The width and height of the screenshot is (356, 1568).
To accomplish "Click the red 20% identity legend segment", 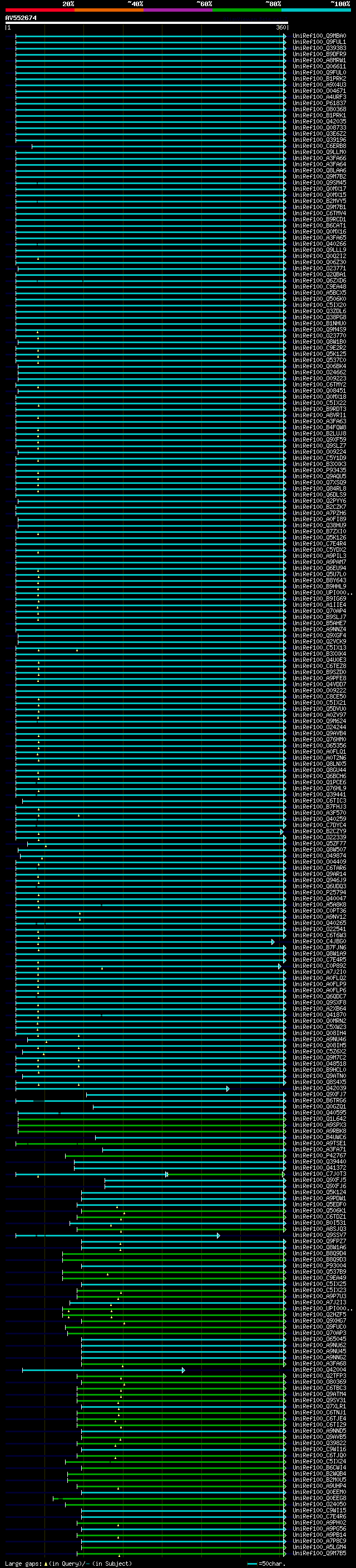I will pos(39,11).
